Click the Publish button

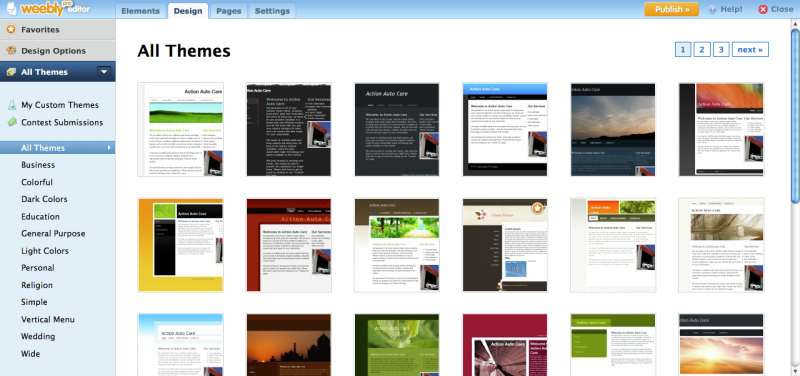click(x=671, y=9)
